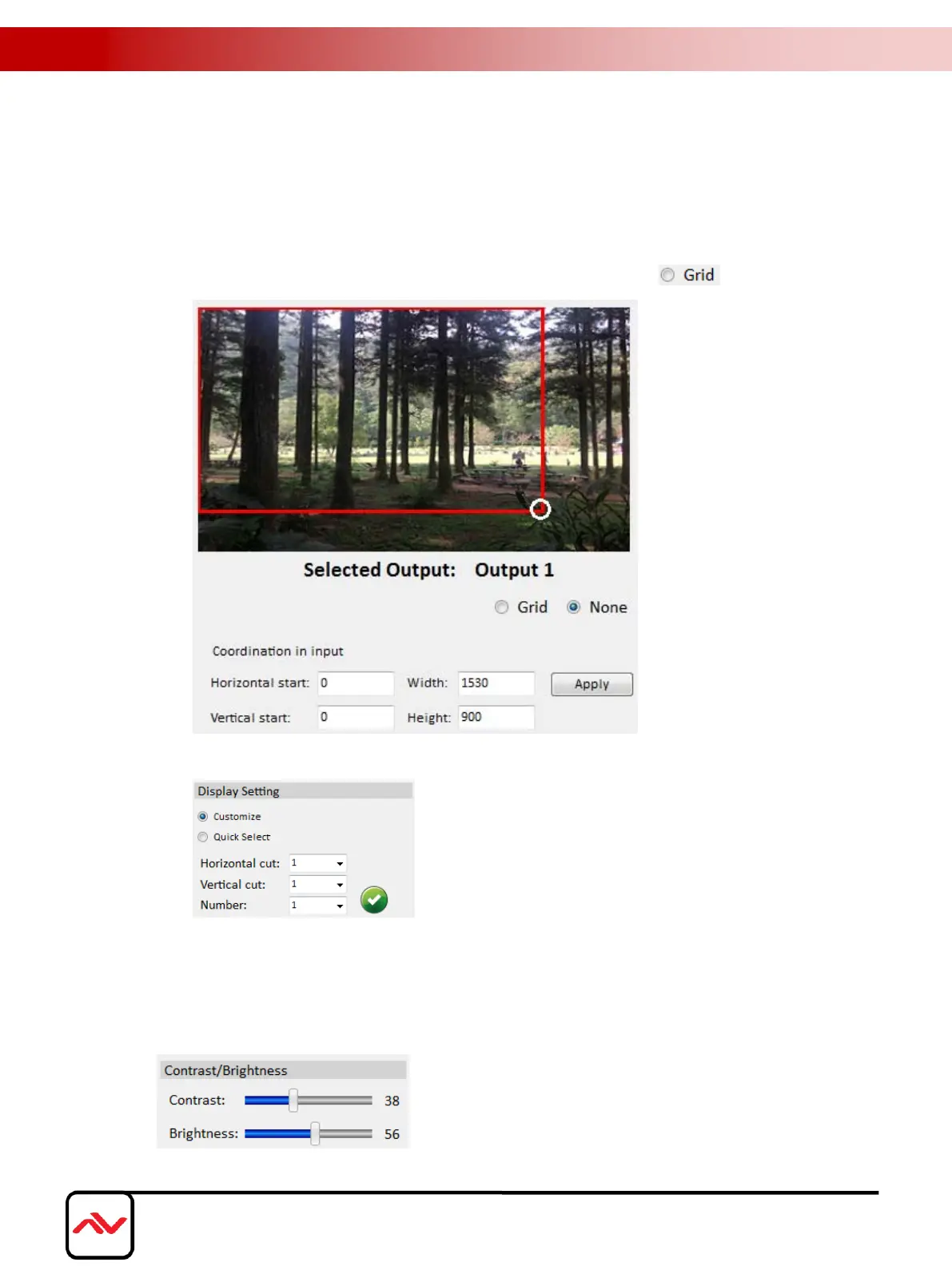Click the red wave logo icon
This screenshot has height=1266, width=952.
click(100, 1225)
